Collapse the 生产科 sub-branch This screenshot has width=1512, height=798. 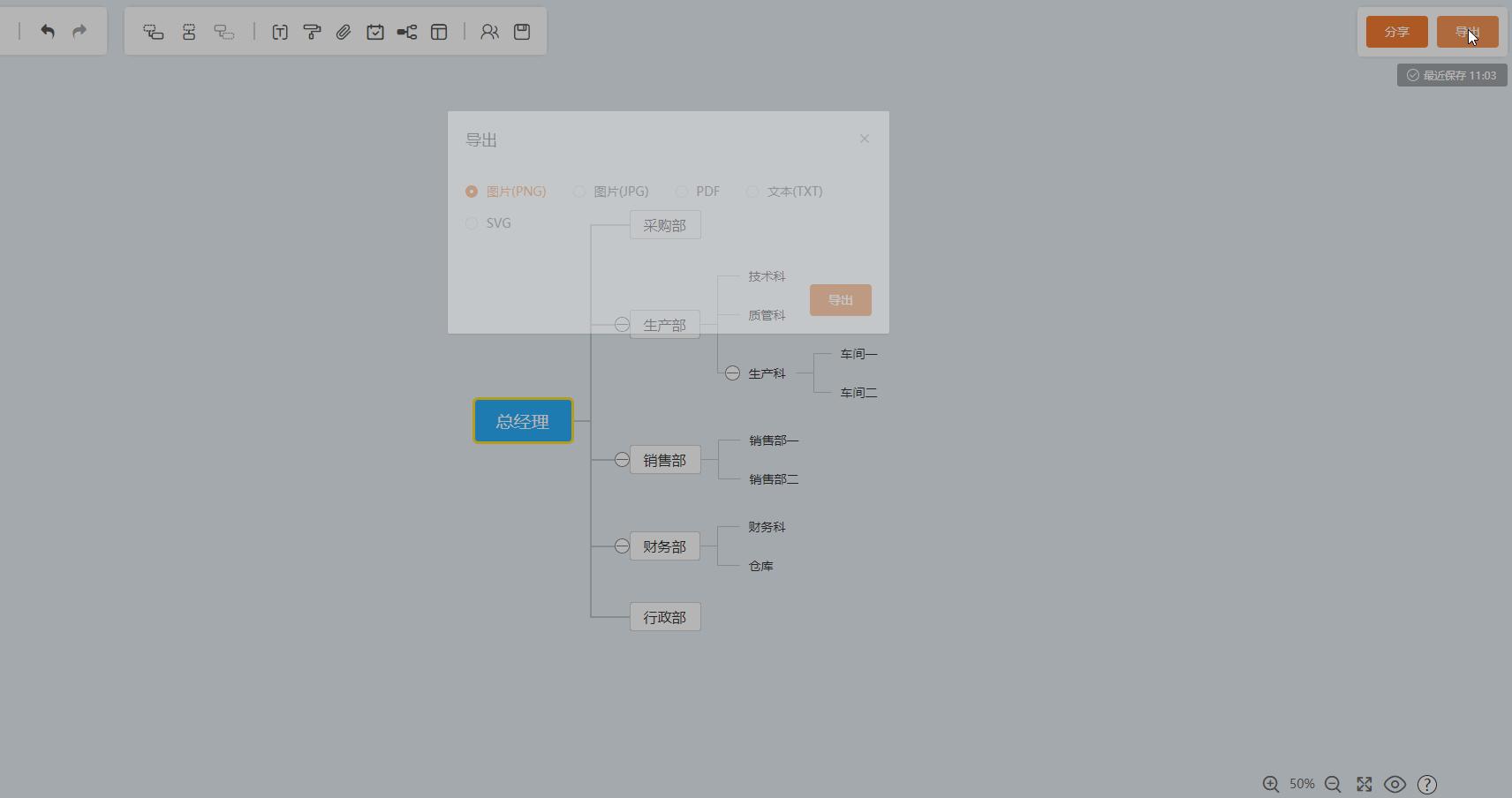tap(732, 373)
